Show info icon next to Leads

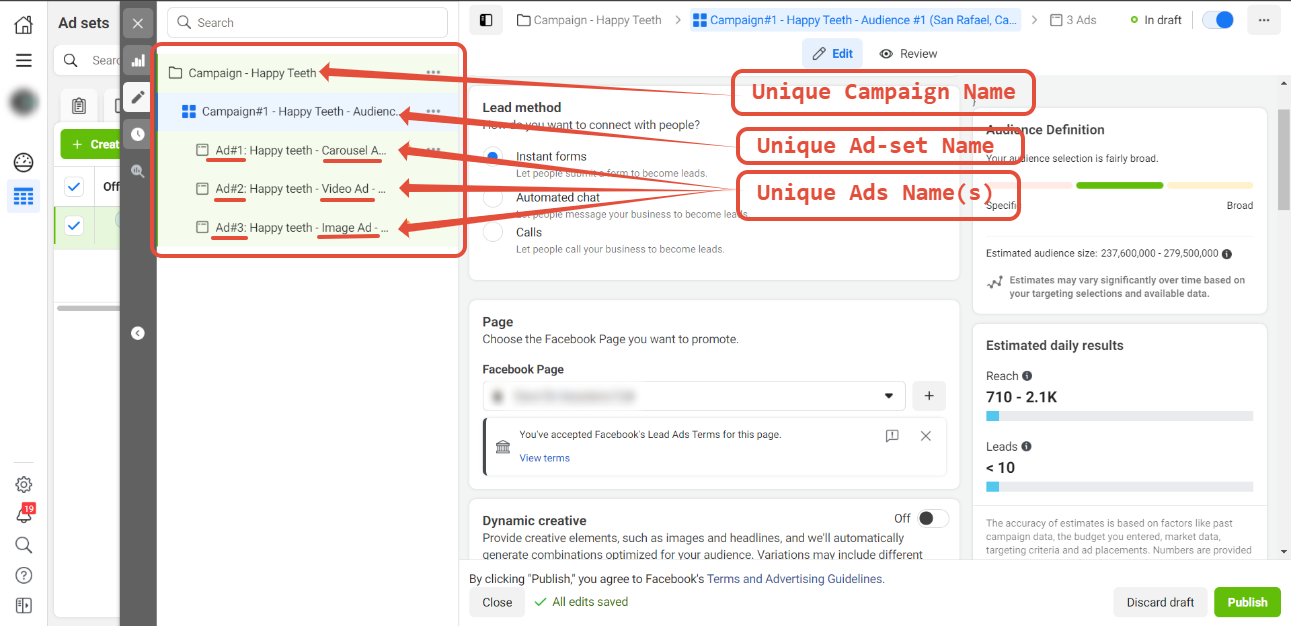click(1026, 447)
